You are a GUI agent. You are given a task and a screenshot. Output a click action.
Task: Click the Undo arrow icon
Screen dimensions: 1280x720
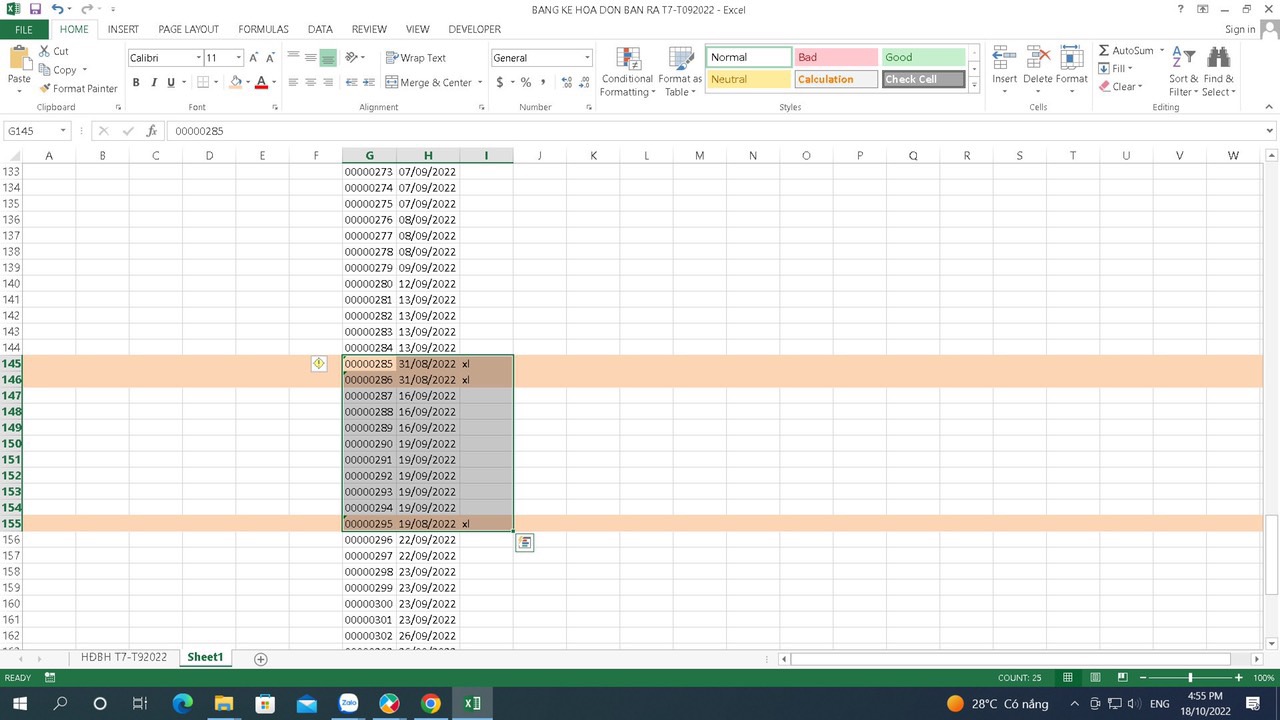pos(57,9)
